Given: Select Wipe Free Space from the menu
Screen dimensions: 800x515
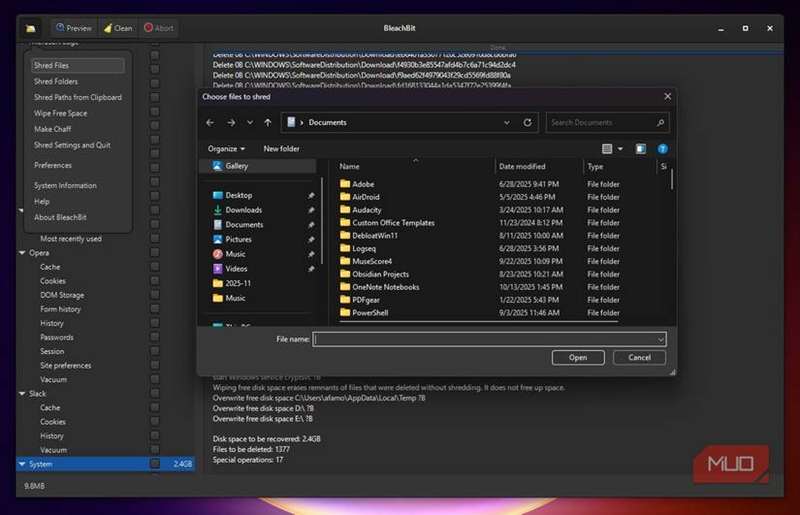Looking at the screenshot, I should tap(60, 113).
